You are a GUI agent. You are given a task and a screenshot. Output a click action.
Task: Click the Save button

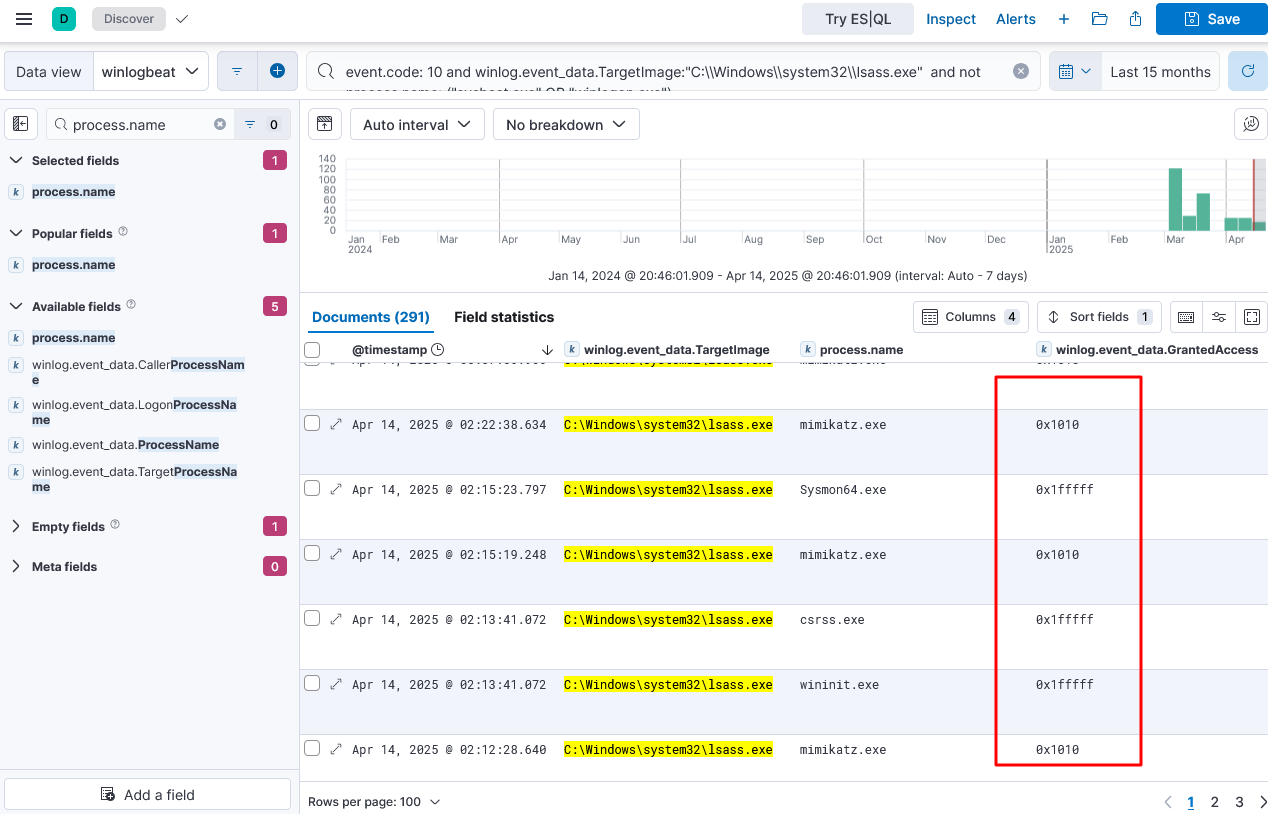point(1211,19)
